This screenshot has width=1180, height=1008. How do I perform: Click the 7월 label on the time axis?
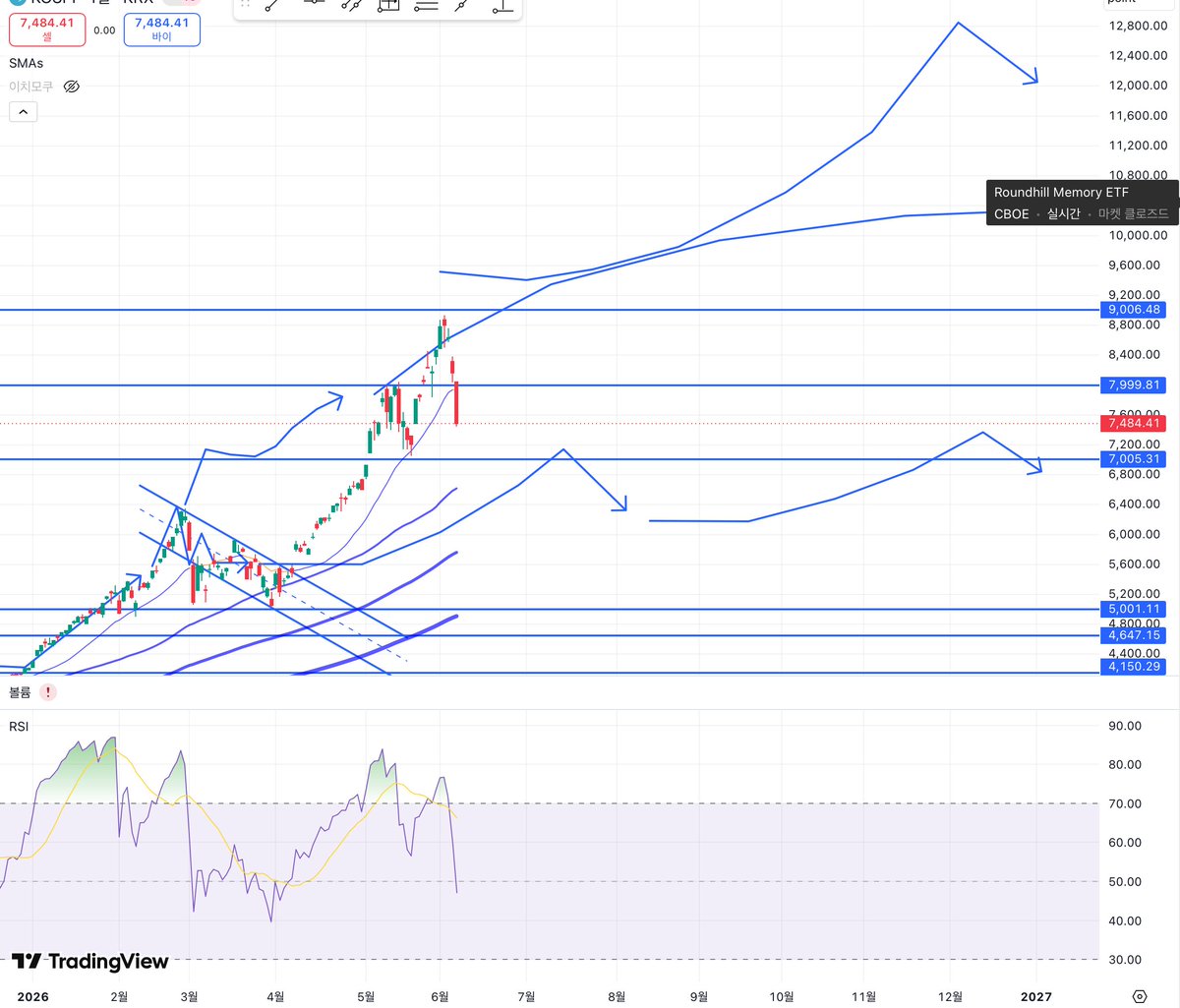tap(526, 996)
